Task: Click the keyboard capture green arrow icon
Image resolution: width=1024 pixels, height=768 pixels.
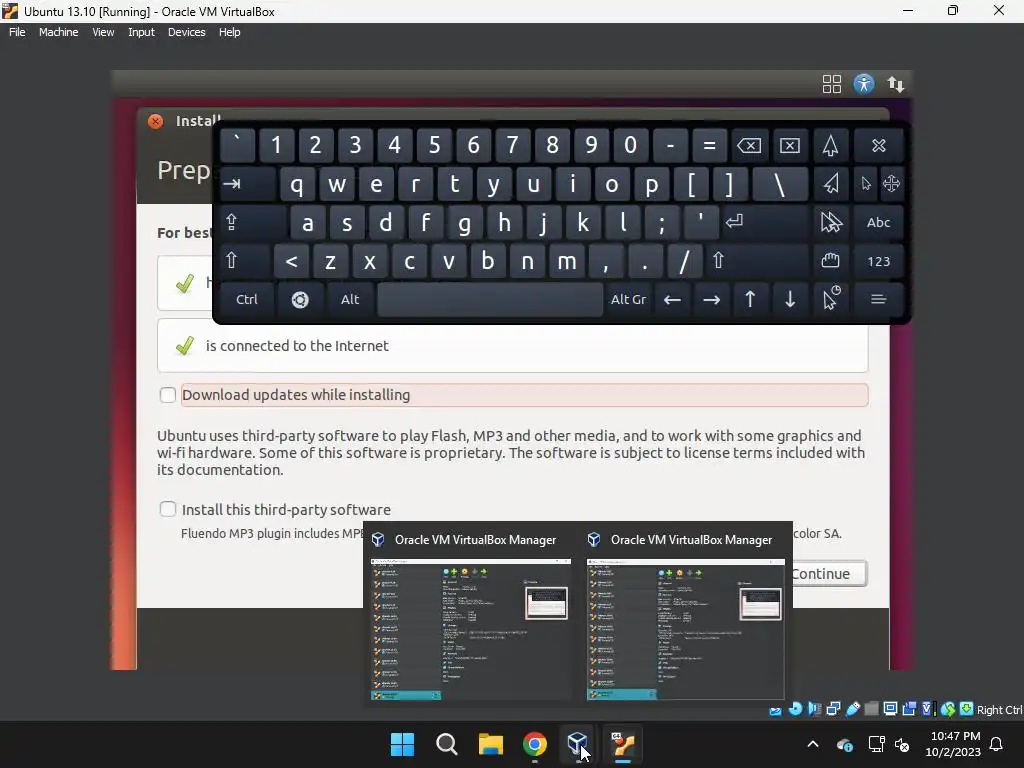Action: pyautogui.click(x=967, y=709)
